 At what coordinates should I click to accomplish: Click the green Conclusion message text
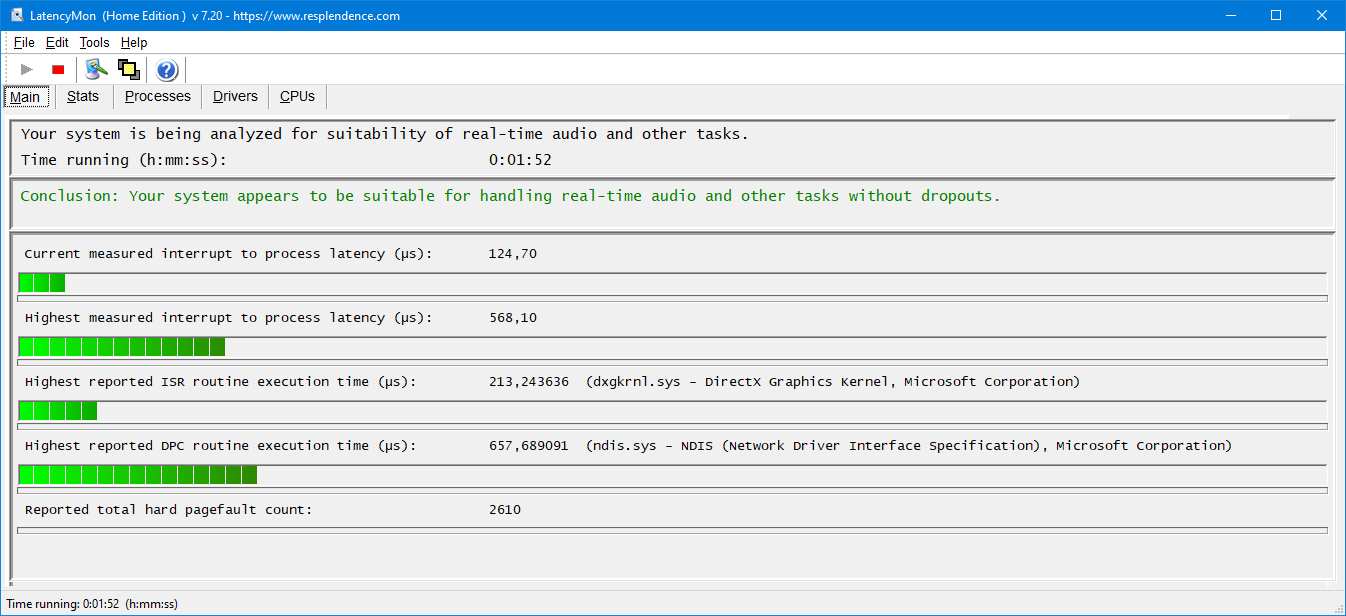click(x=510, y=196)
